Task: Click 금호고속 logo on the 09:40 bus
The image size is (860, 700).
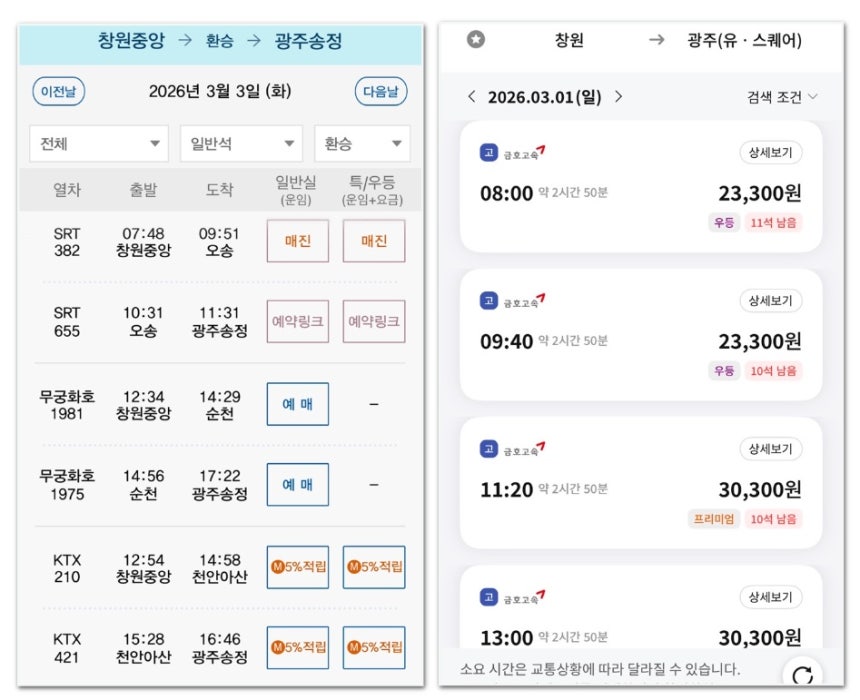Action: click(x=512, y=301)
